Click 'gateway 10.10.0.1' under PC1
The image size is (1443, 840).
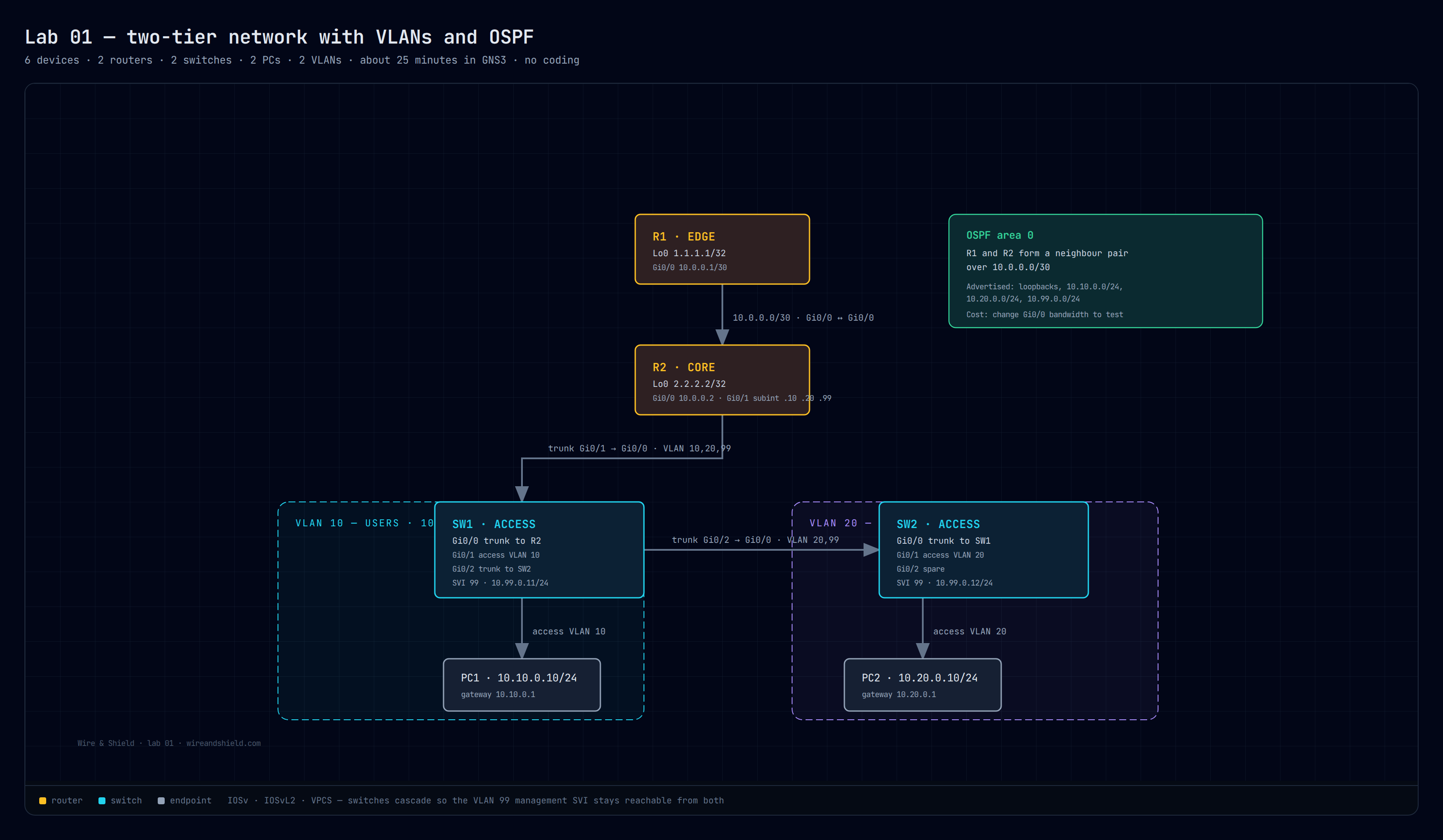pos(498,694)
